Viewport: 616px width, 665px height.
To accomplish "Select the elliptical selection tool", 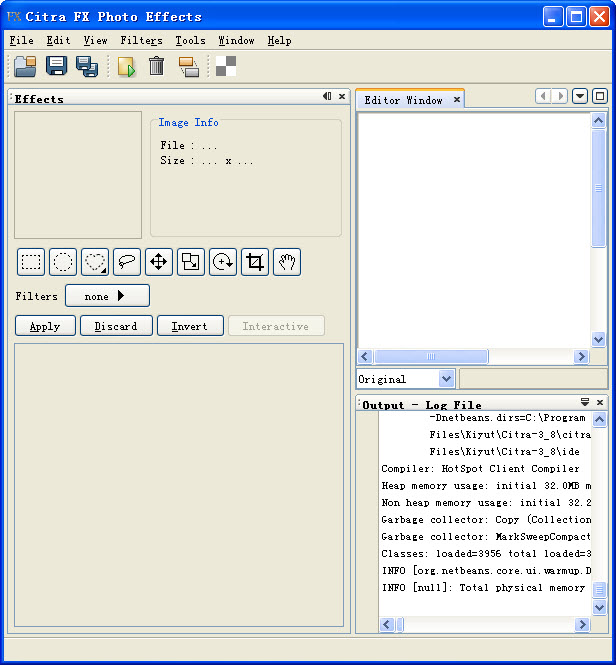I will pyautogui.click(x=63, y=262).
